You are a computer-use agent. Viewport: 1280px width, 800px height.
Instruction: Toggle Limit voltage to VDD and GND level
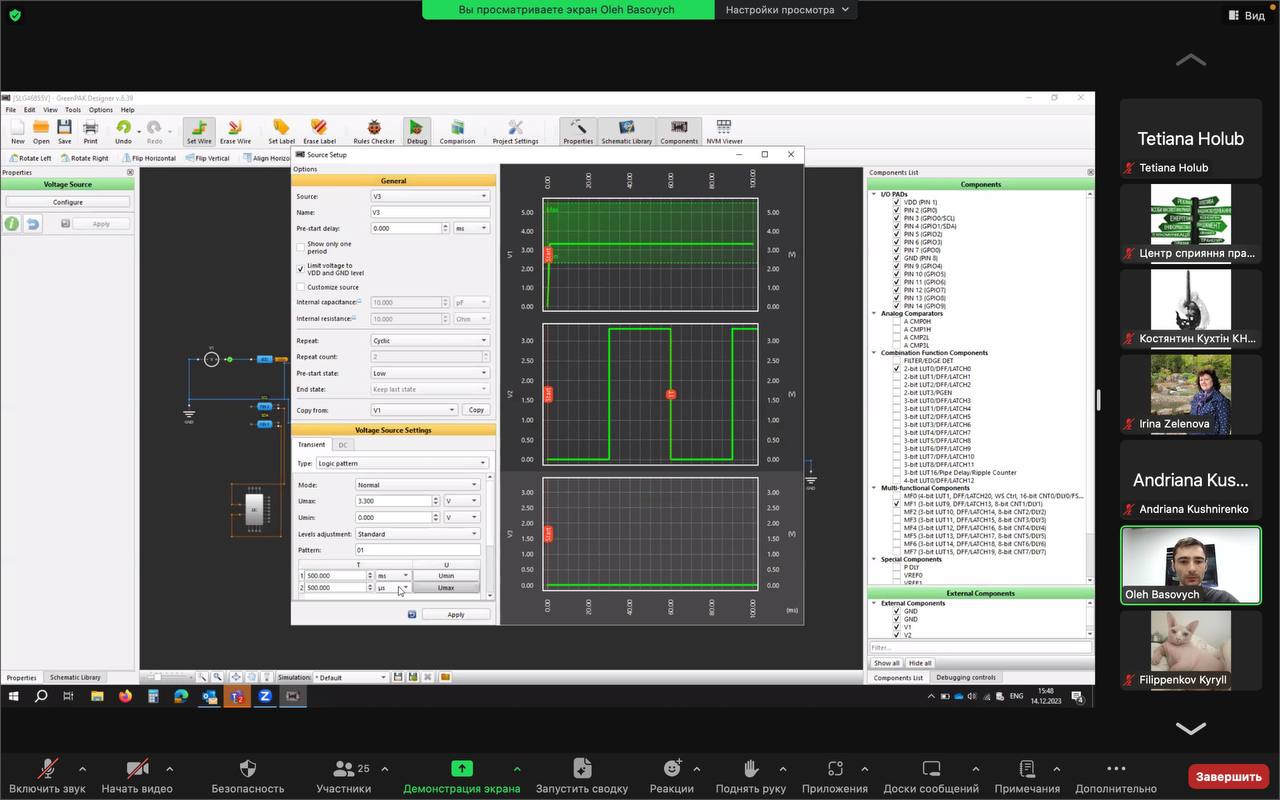pos(301,269)
